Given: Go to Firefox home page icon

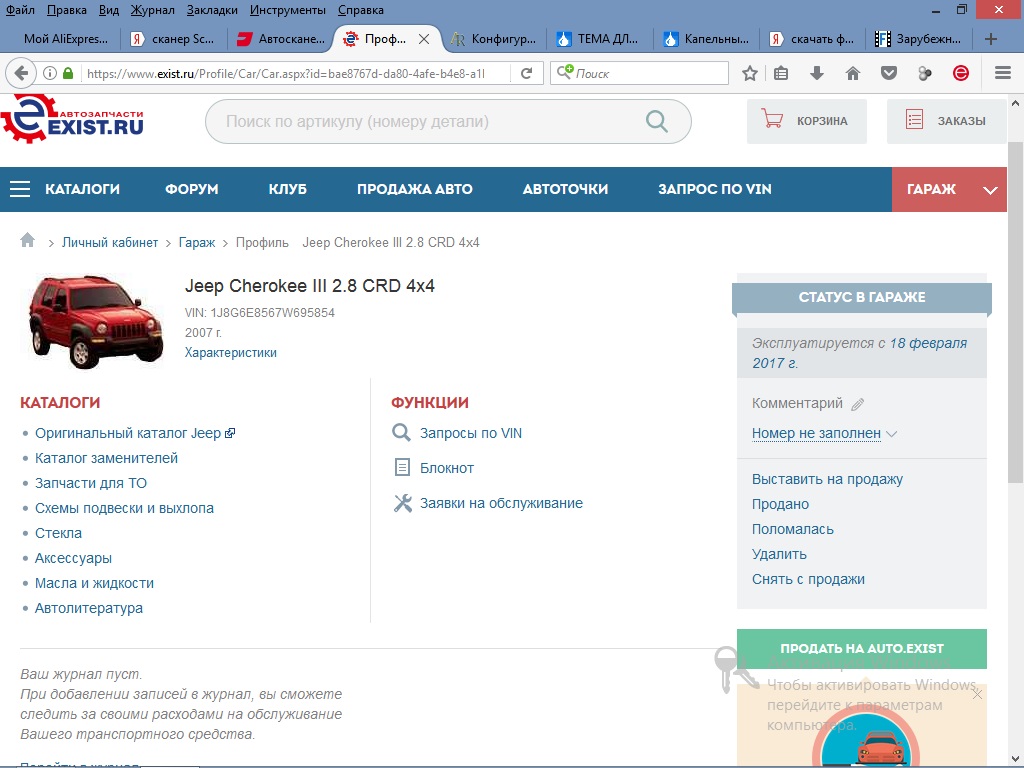Looking at the screenshot, I should 853,73.
